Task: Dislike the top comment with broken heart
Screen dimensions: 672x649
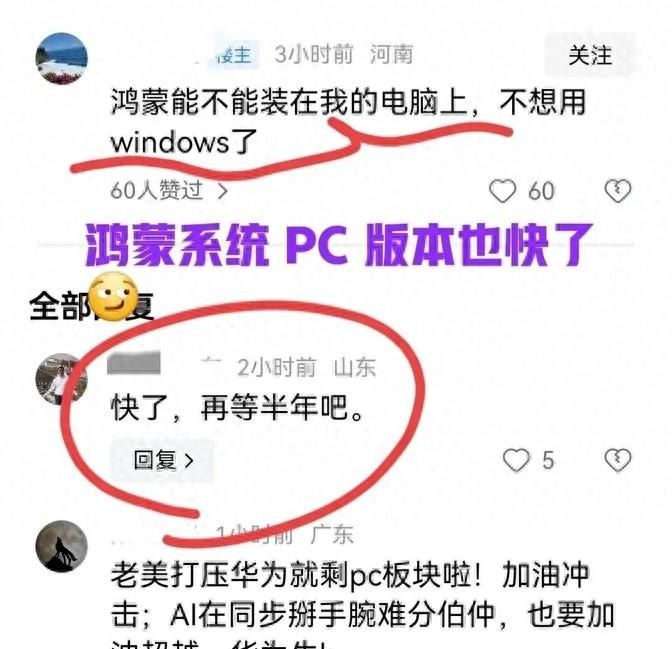Action: tap(618, 191)
